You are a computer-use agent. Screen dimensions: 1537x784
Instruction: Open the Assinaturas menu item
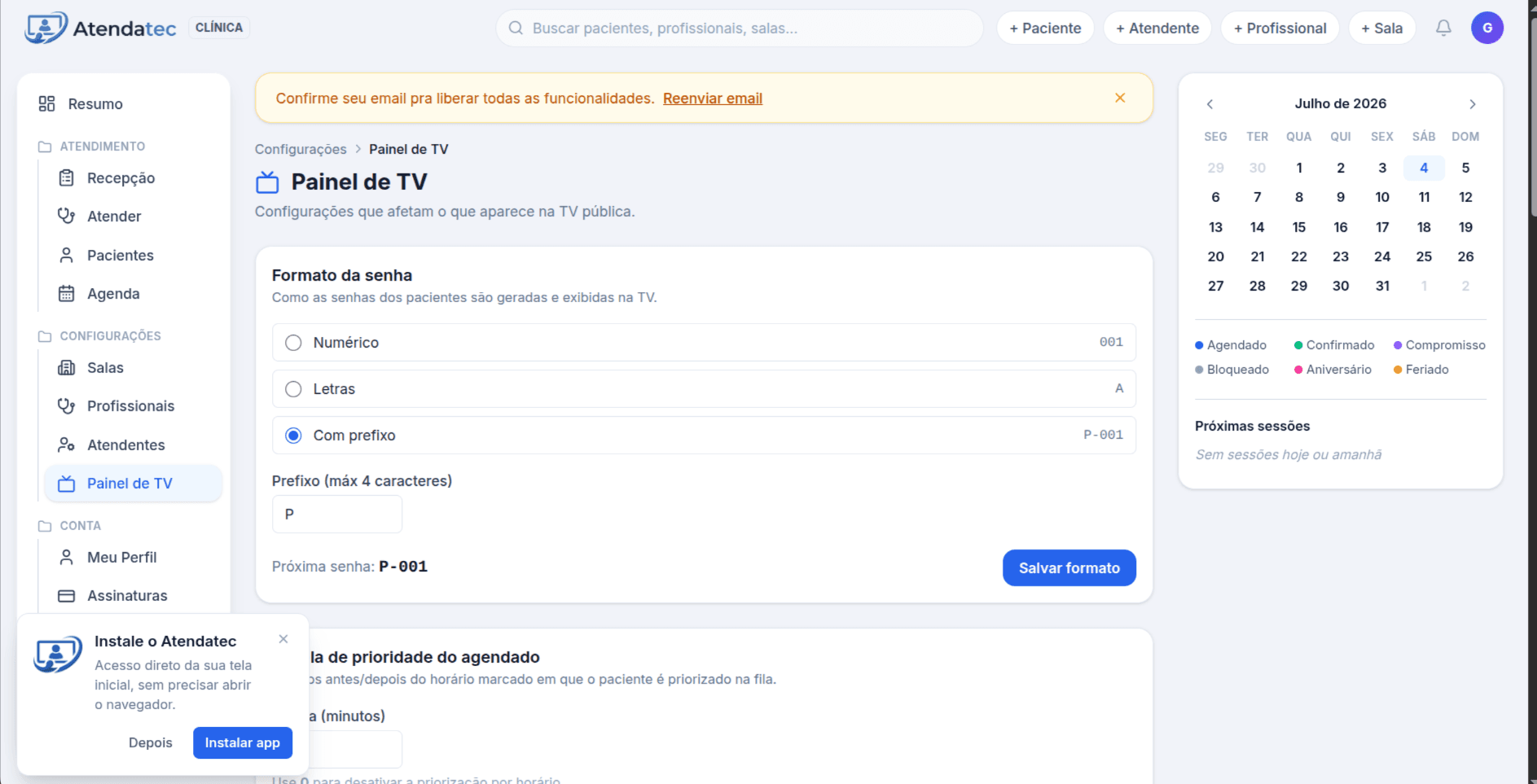133,595
